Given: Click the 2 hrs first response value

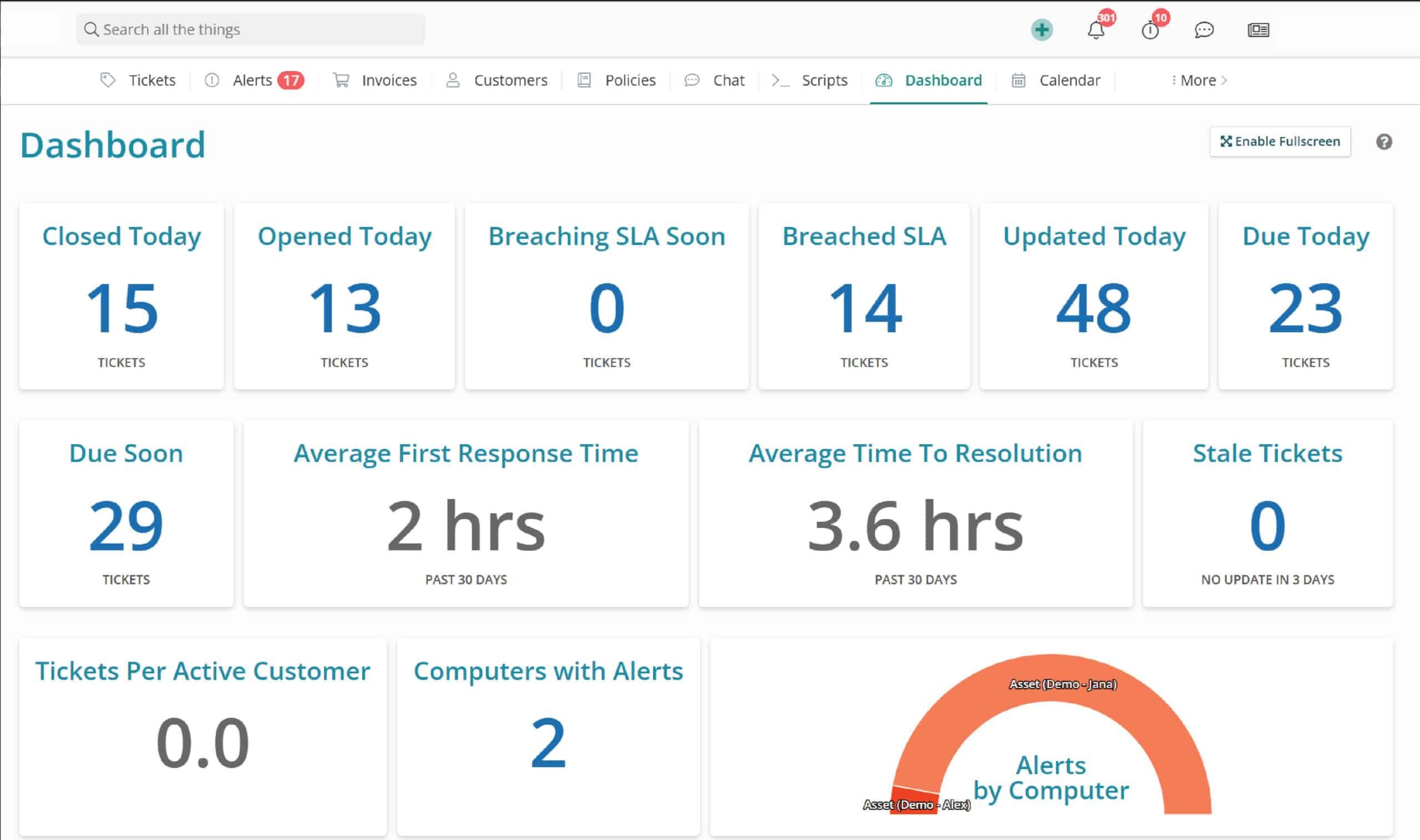Looking at the screenshot, I should 465,525.
